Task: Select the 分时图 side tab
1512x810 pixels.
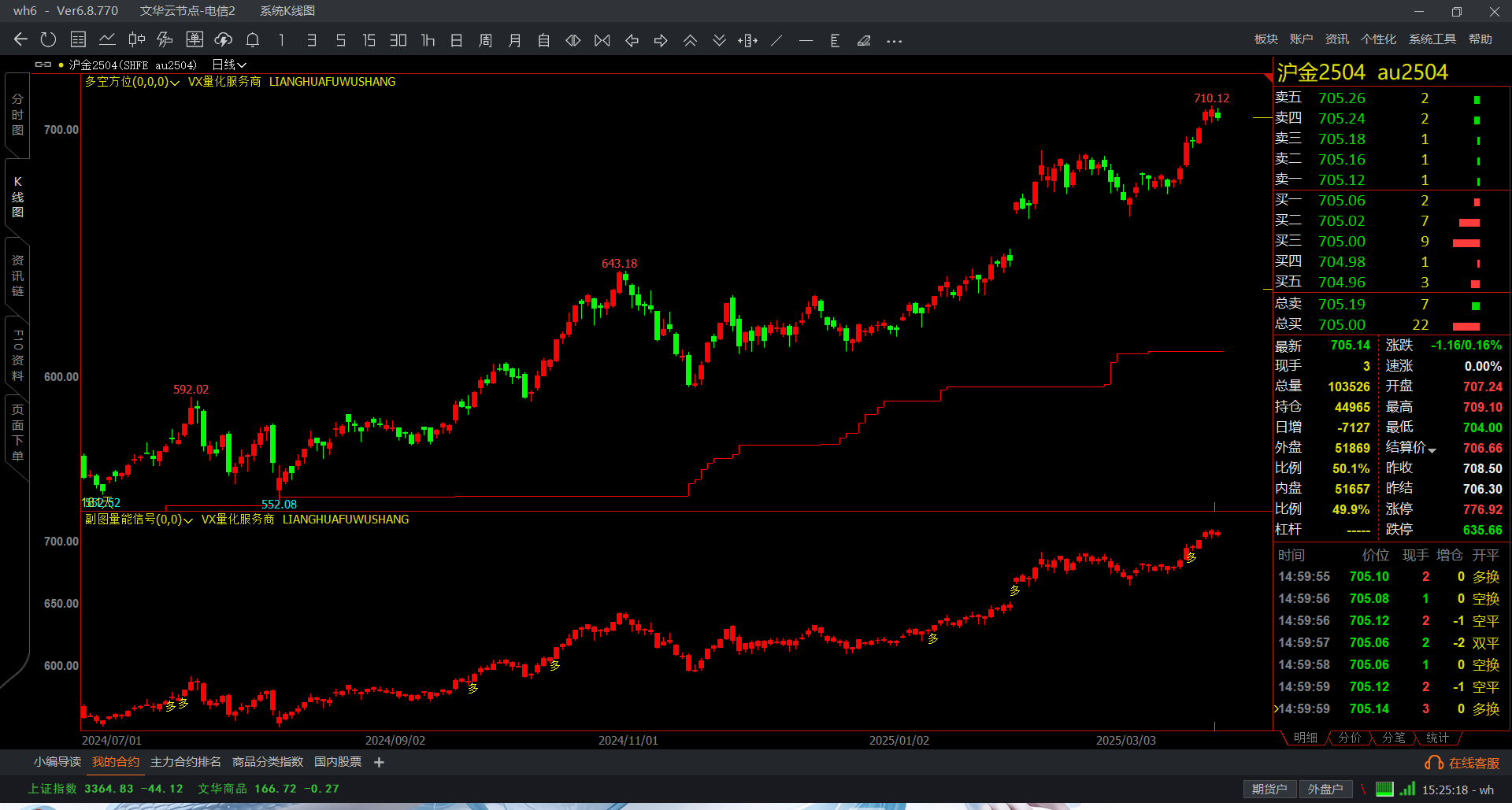Action: click(x=17, y=115)
